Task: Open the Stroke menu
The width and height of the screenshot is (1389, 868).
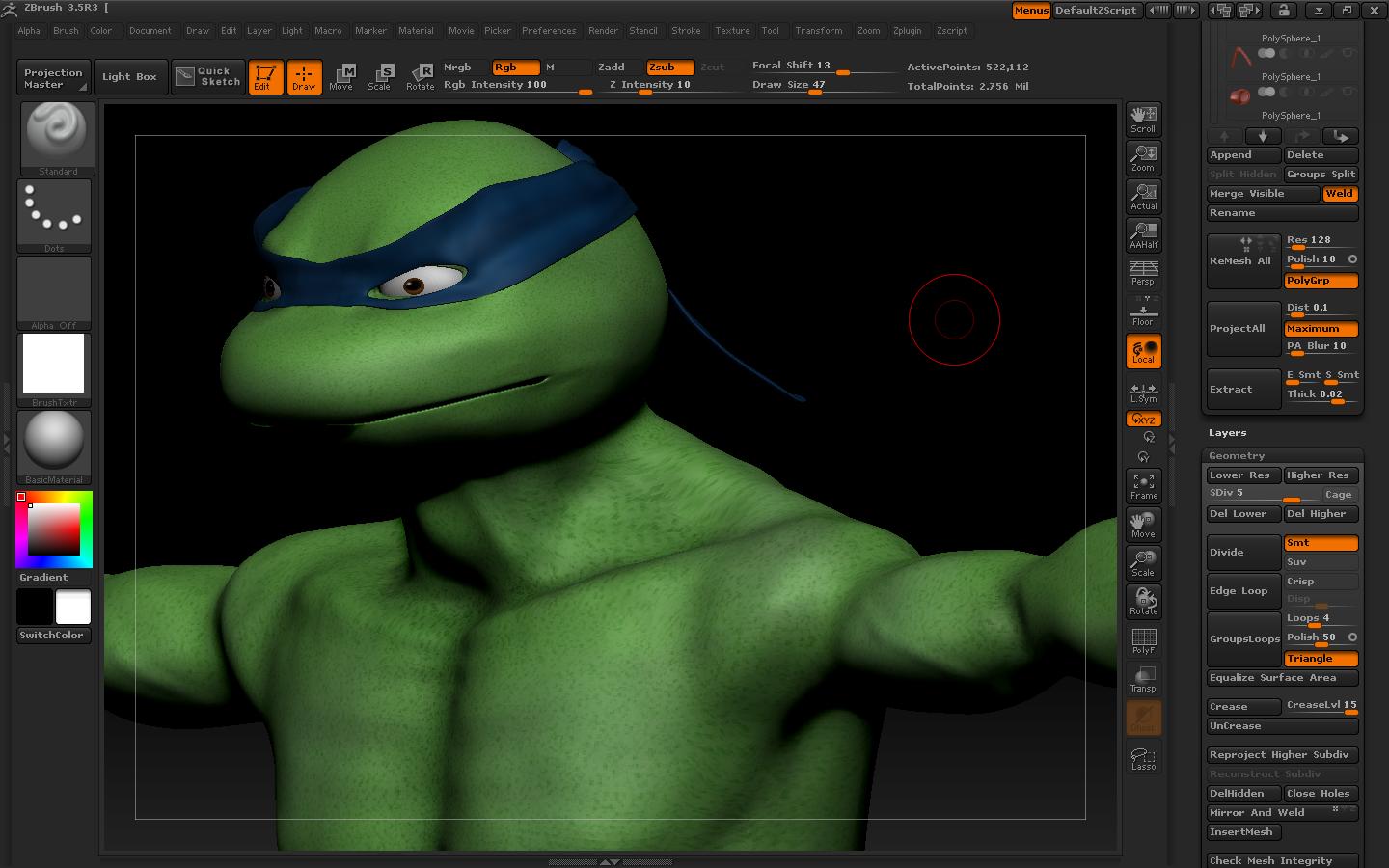Action: 686,31
